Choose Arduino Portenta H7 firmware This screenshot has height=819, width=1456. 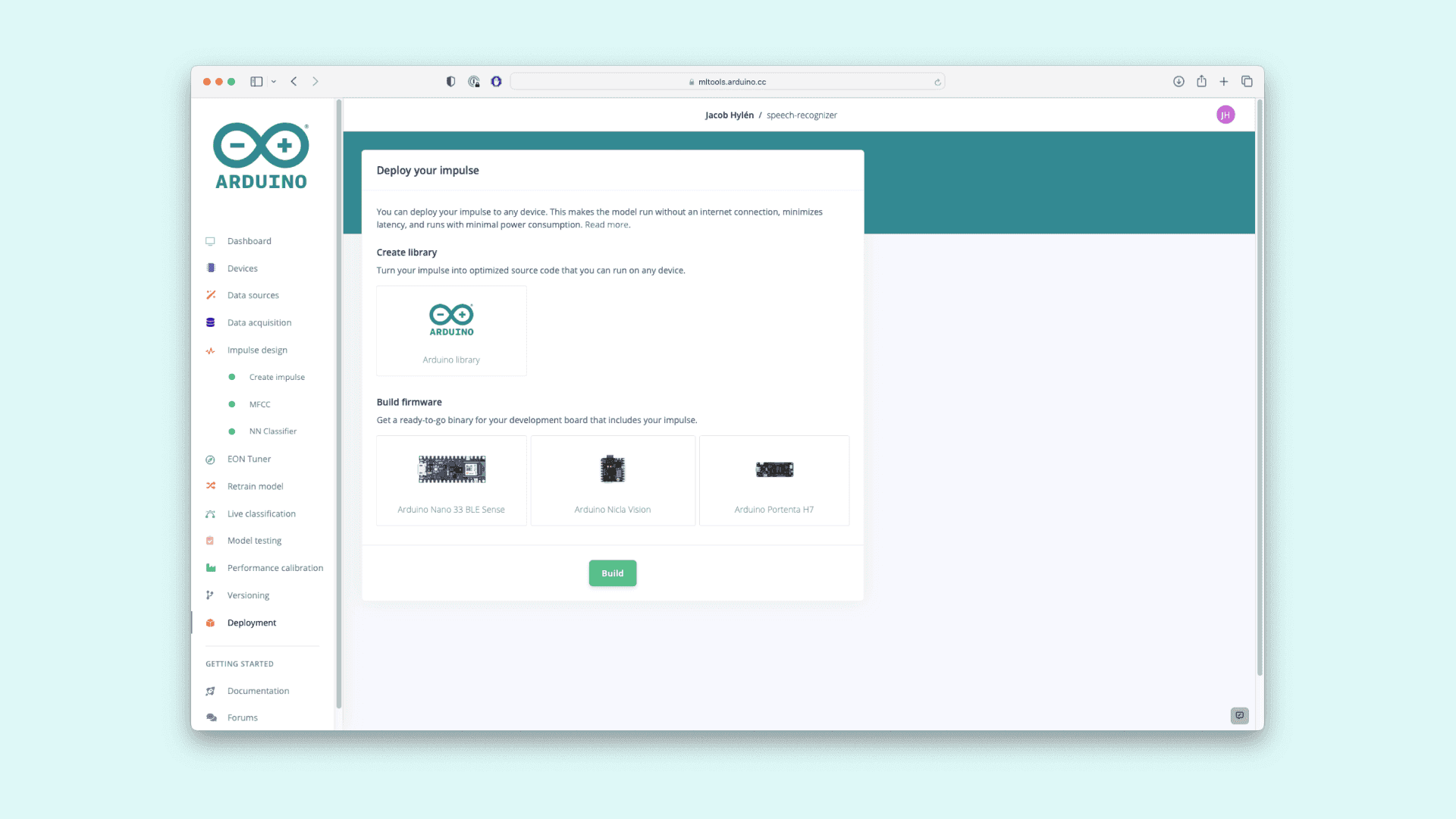[x=774, y=480]
